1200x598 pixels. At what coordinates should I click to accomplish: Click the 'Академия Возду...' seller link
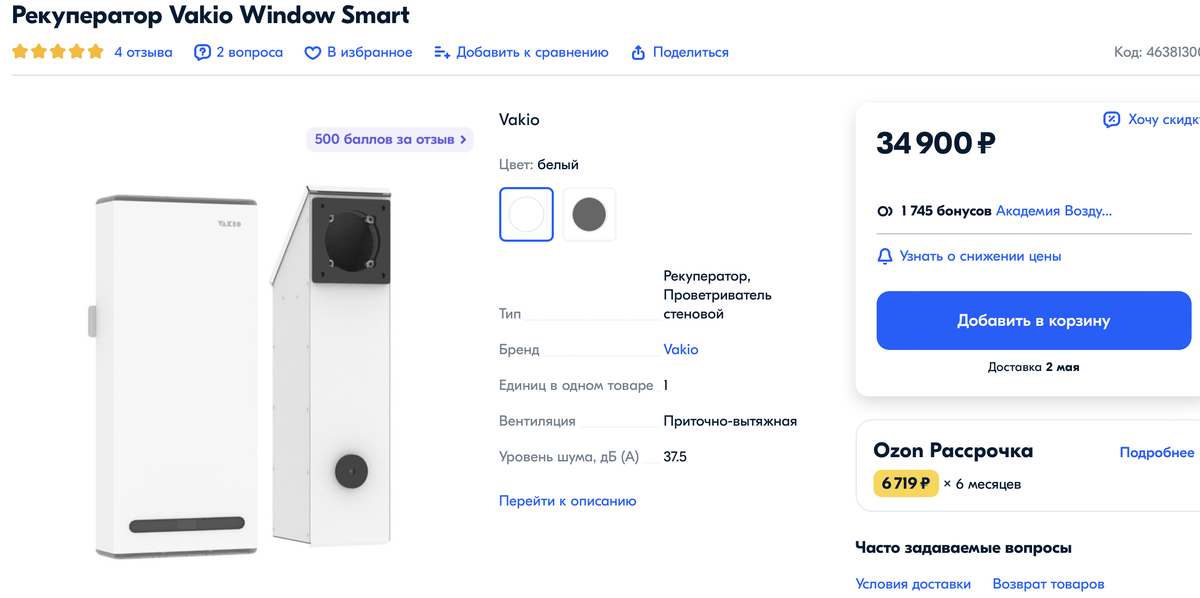(x=1054, y=211)
